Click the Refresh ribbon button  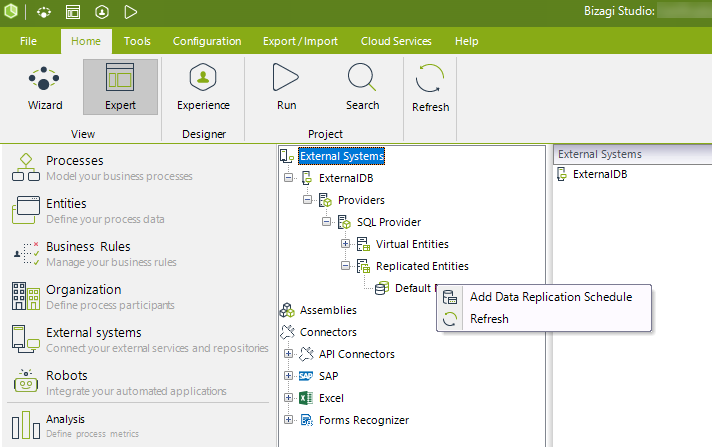[430, 88]
